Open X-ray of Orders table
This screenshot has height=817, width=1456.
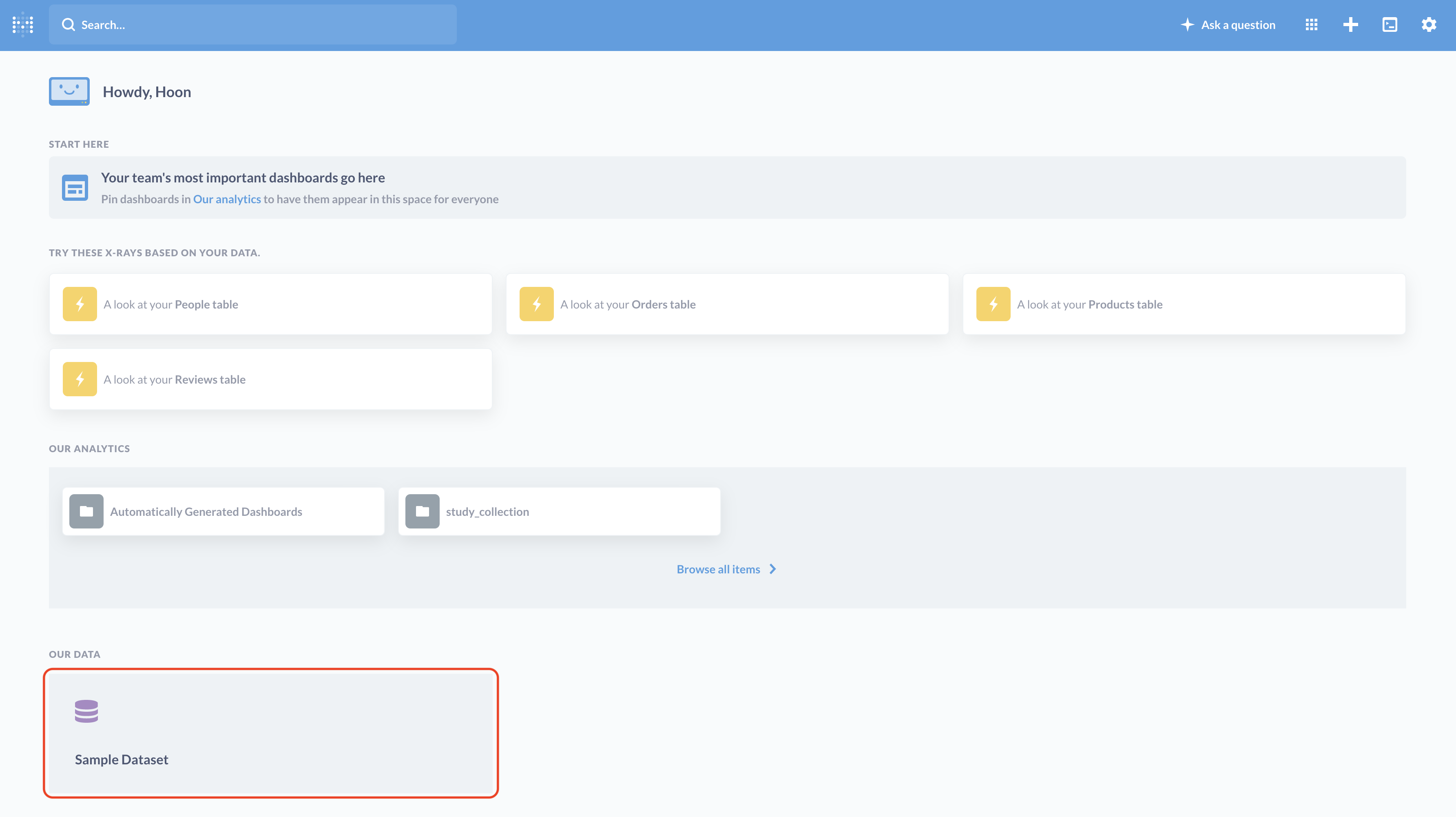click(x=728, y=304)
